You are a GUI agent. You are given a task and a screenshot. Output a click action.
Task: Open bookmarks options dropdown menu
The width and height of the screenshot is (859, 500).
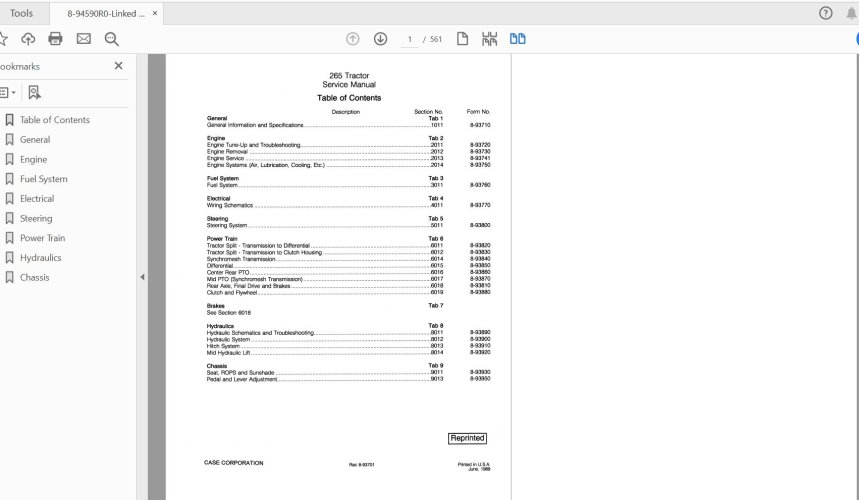(x=8, y=93)
